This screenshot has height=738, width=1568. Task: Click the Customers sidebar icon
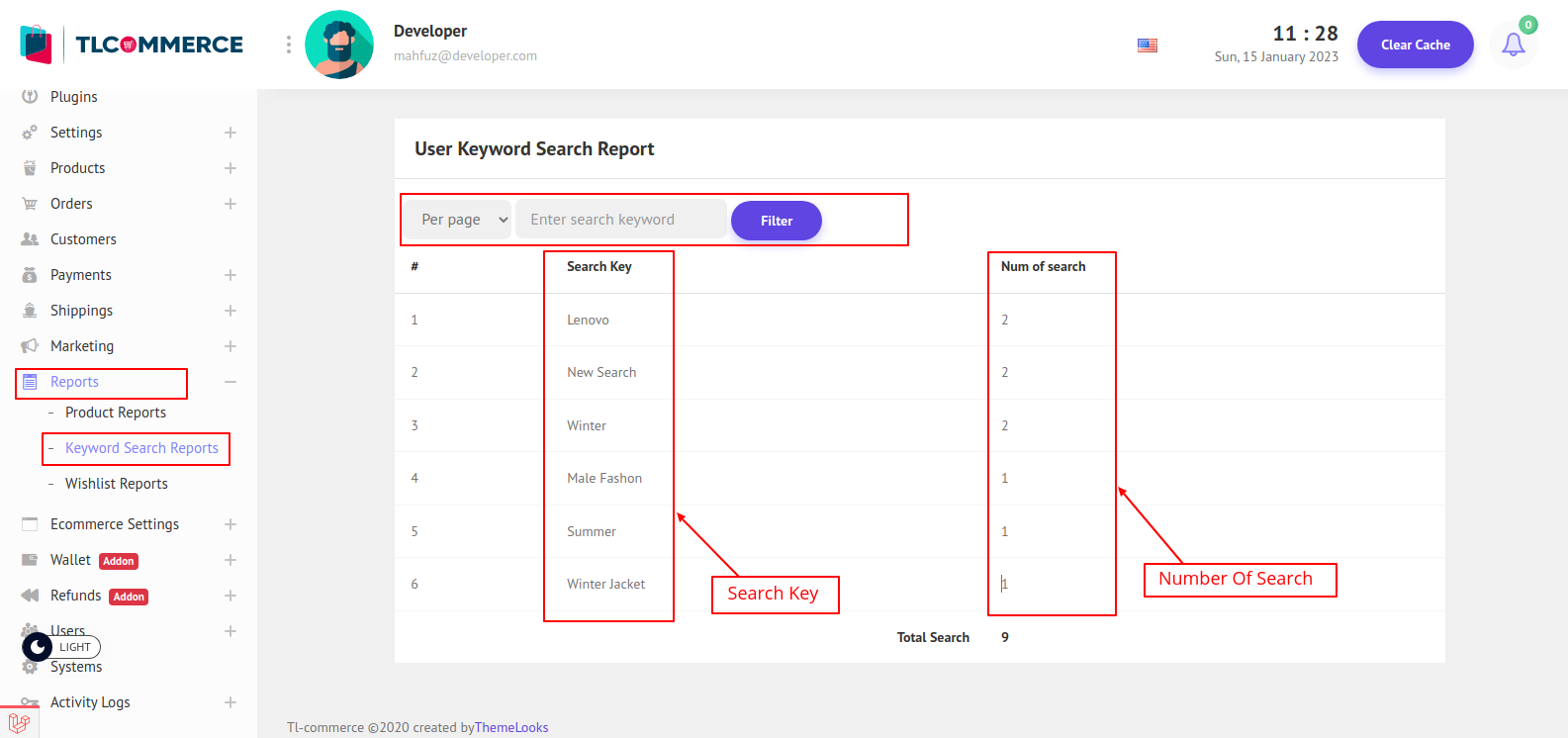click(x=30, y=239)
